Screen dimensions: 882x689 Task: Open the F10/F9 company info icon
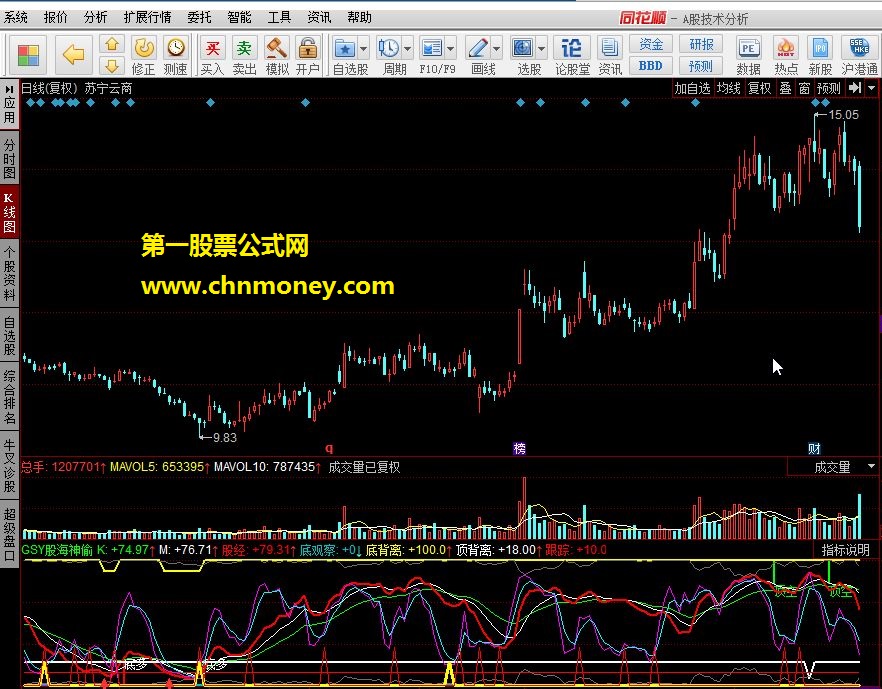click(x=431, y=48)
